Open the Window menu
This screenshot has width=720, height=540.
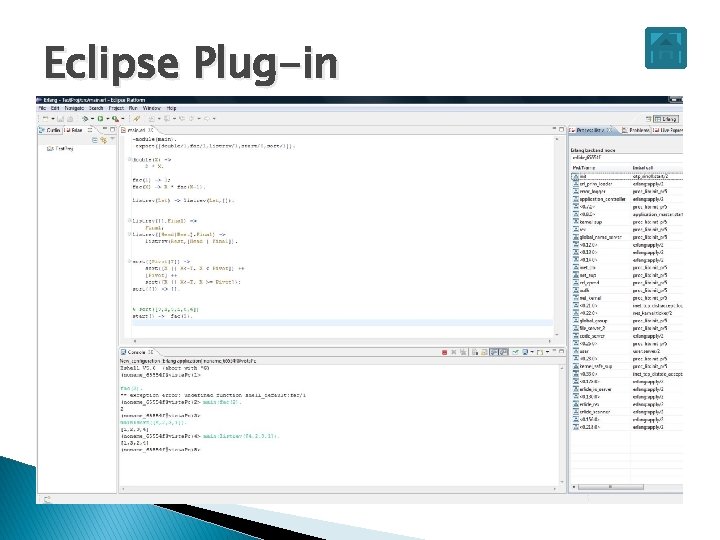point(152,108)
